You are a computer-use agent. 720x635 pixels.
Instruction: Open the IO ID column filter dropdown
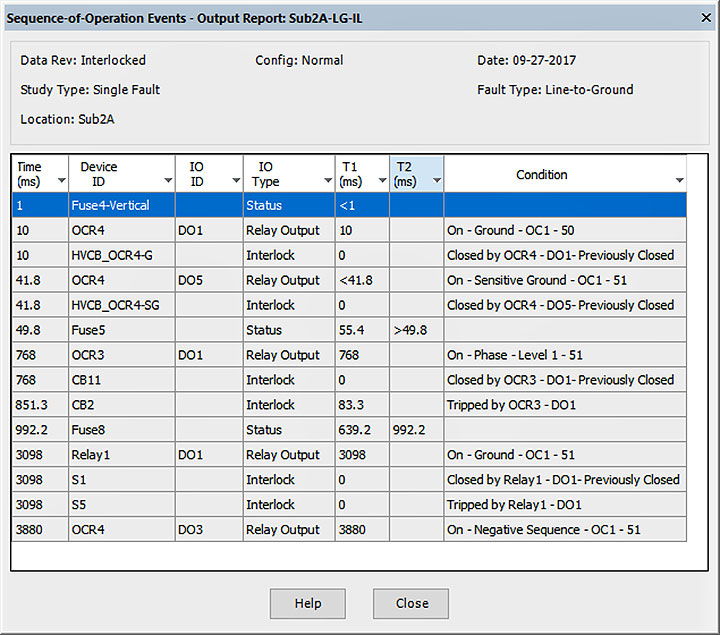pos(236,182)
